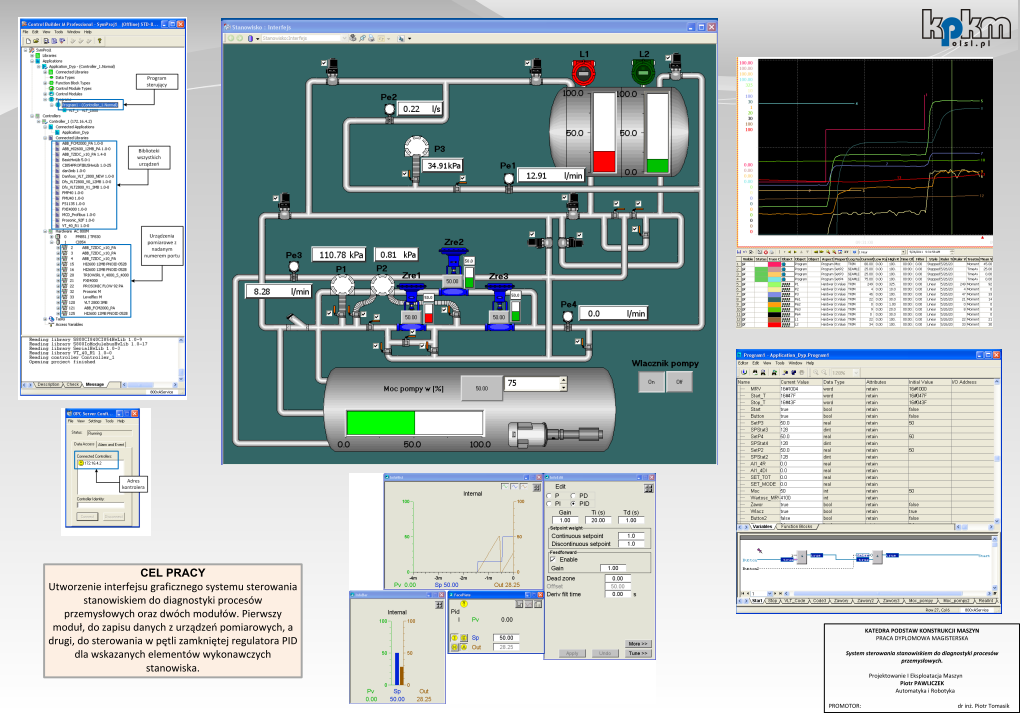
Task: Click the green L2 level transmitter icon
Action: pyautogui.click(x=643, y=71)
